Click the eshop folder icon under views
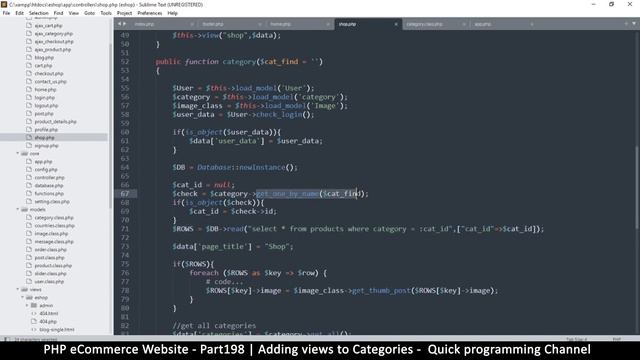The height and width of the screenshot is (360, 640). coord(29,298)
